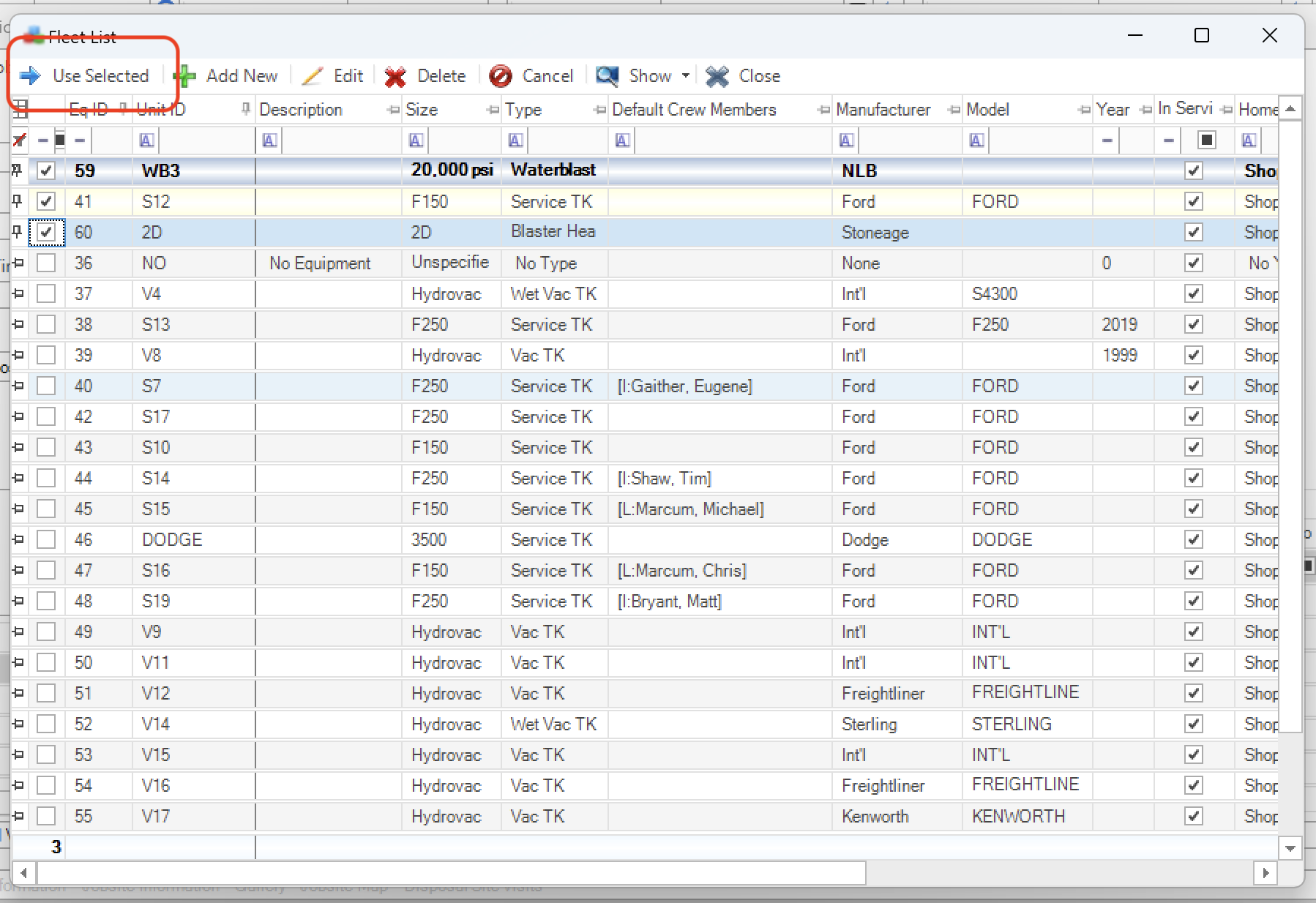Viewport: 1316px width, 903px height.
Task: Click the row pin icon for Eq ID 50
Action: (18, 662)
